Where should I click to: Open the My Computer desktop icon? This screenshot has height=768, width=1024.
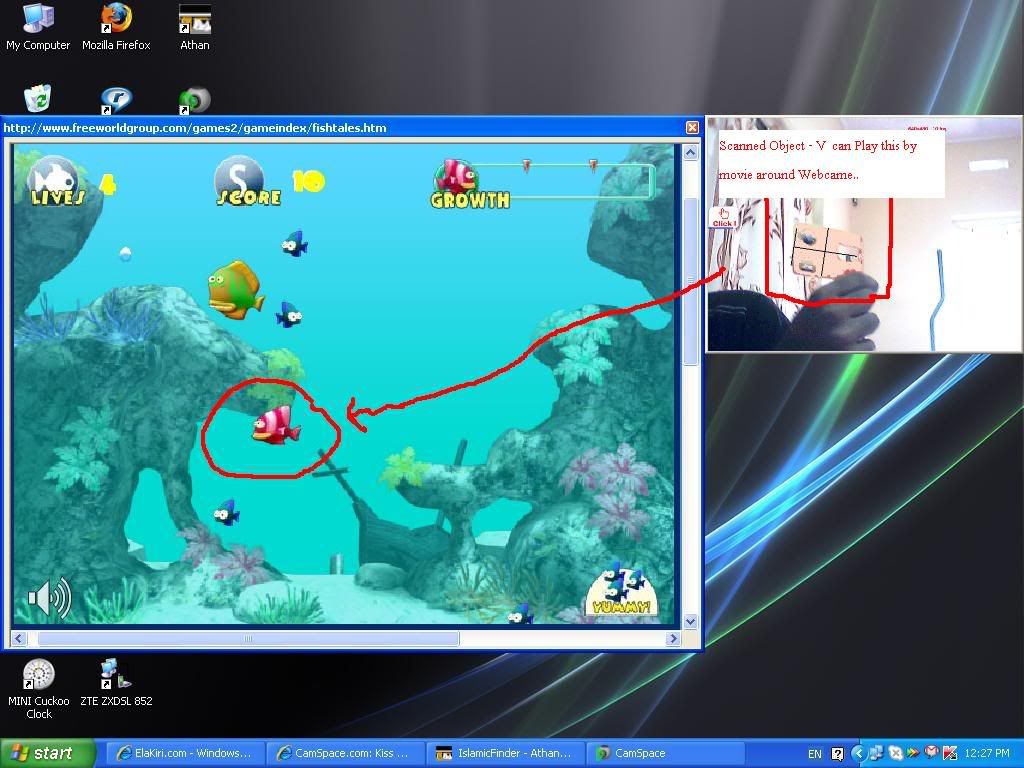(x=38, y=27)
